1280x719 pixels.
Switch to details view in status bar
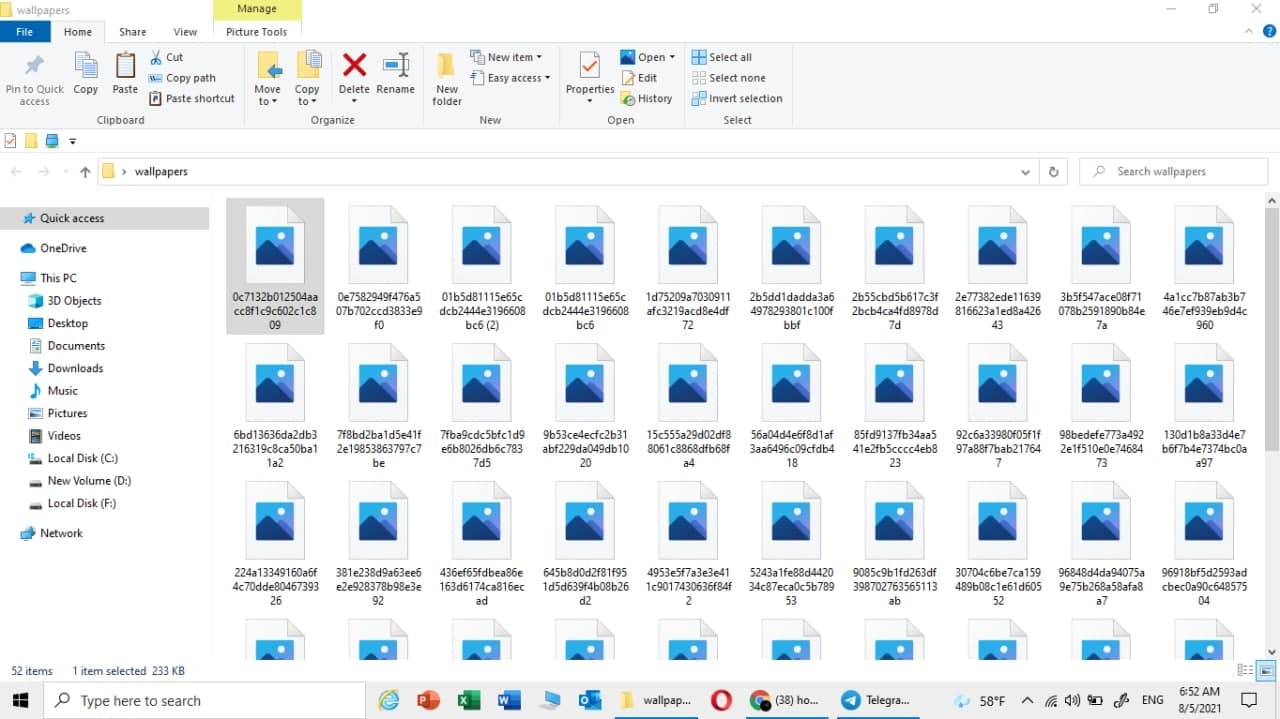coord(1246,671)
